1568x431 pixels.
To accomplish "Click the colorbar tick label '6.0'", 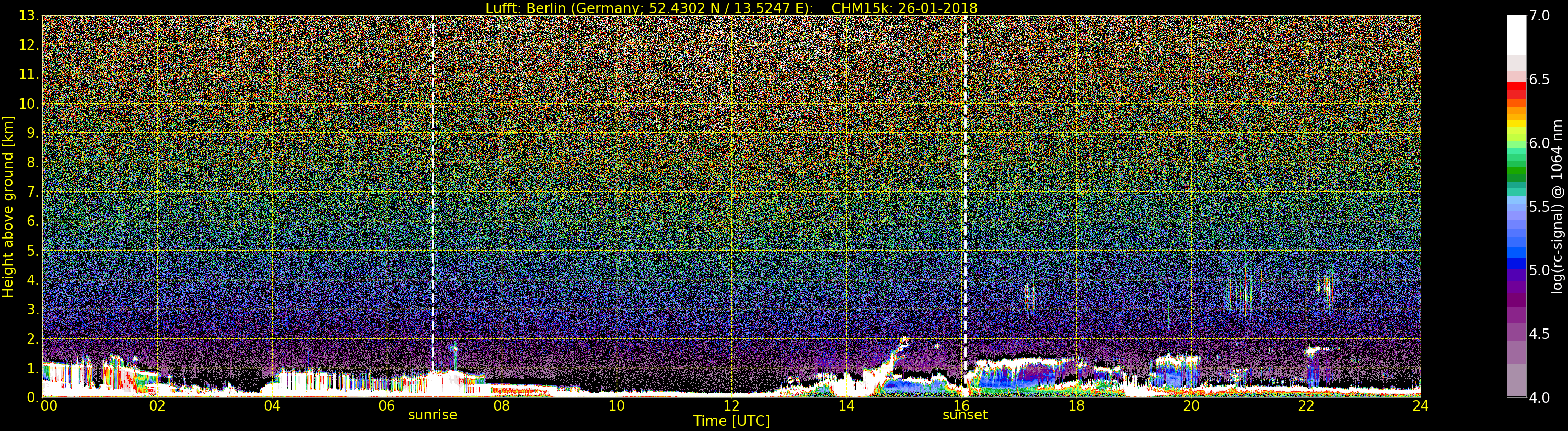I will click(1539, 143).
